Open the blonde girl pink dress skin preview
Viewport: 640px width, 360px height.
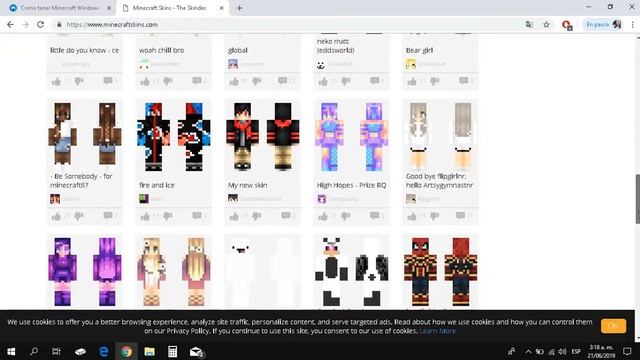173,272
